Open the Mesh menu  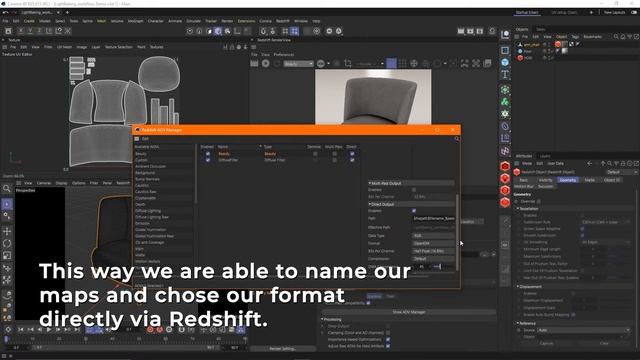click(x=101, y=21)
